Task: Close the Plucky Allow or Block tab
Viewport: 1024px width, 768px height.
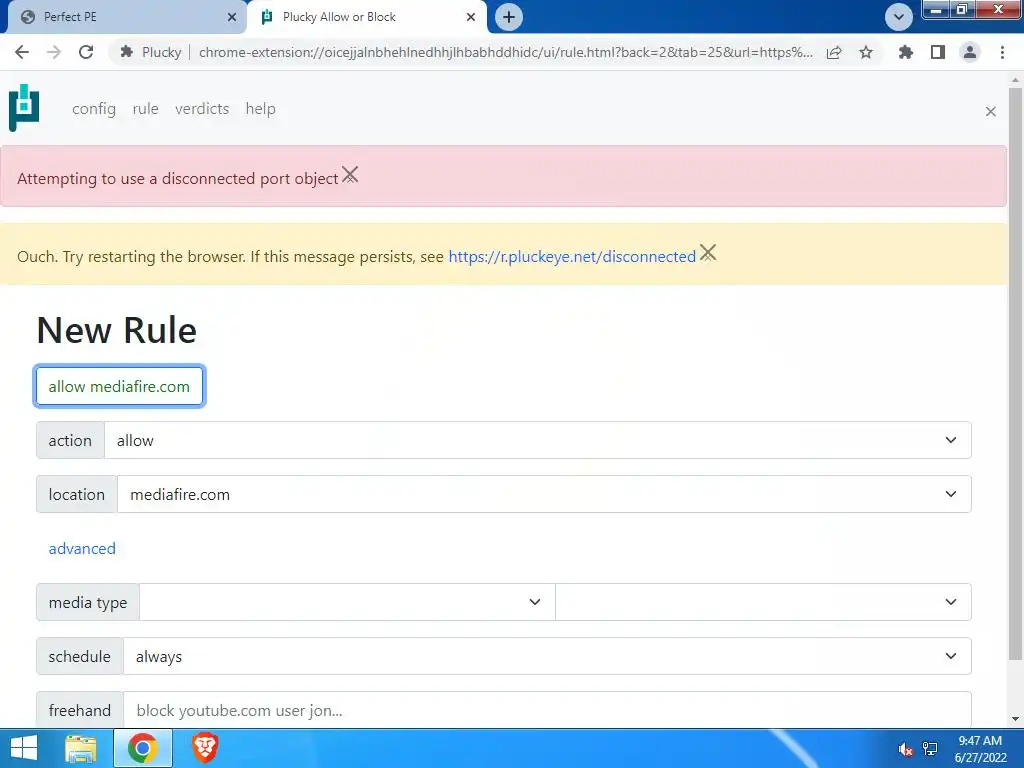Action: click(471, 17)
